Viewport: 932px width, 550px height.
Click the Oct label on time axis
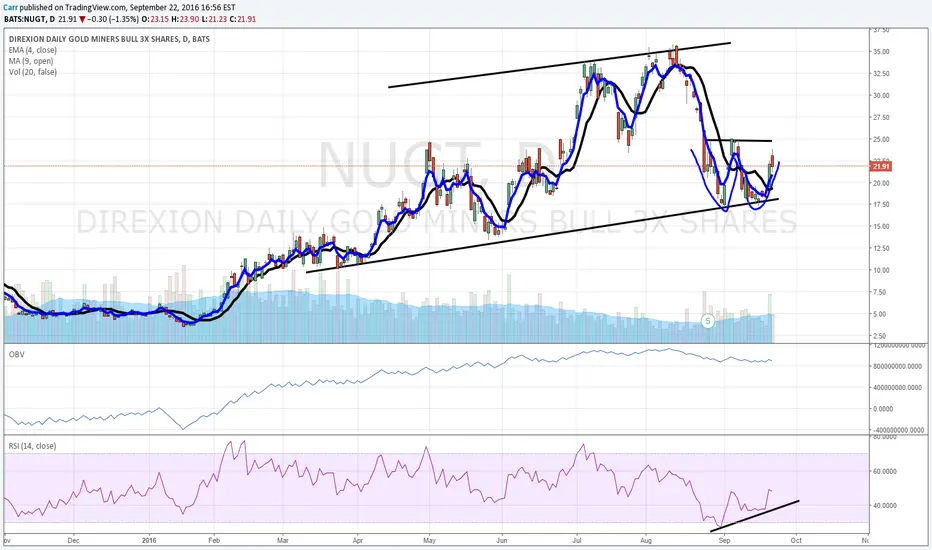point(796,541)
